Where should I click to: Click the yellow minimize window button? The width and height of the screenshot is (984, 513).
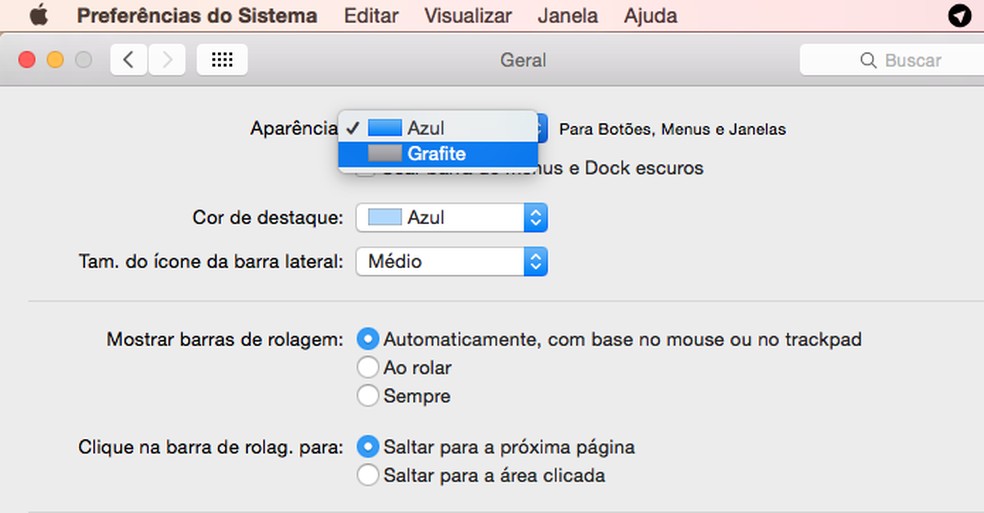point(55,60)
